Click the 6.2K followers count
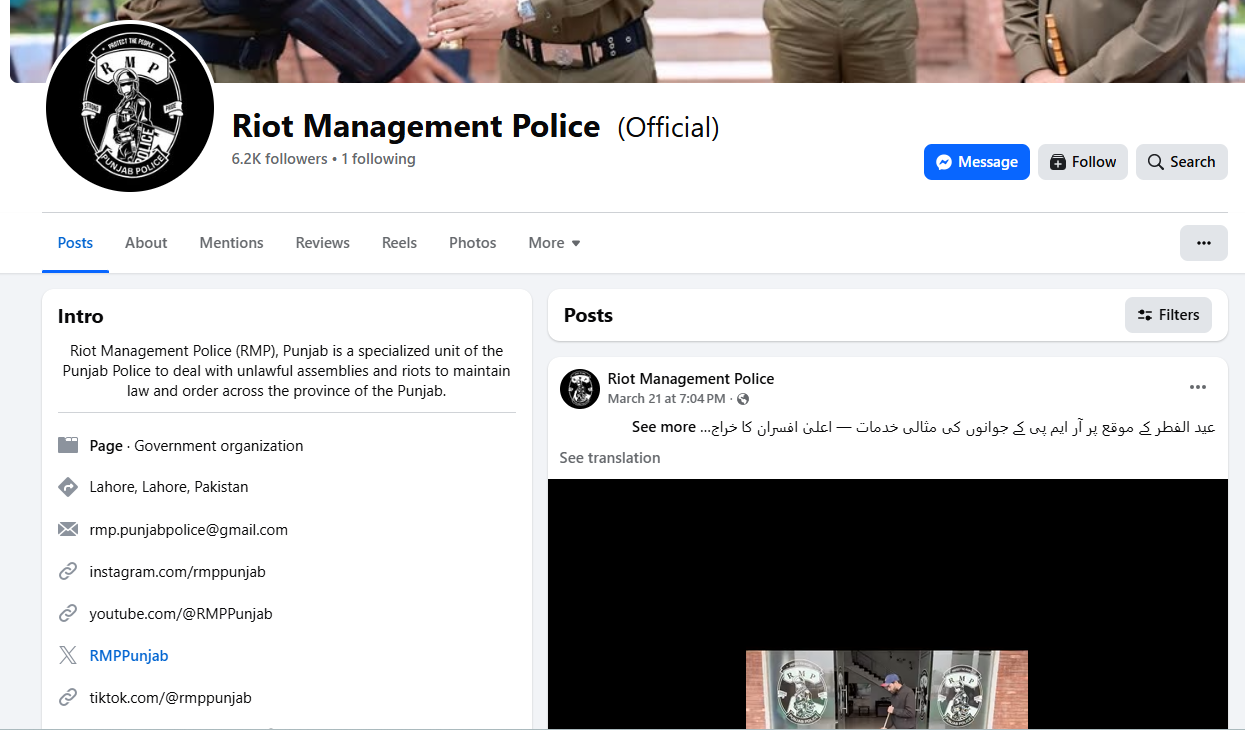The height and width of the screenshot is (730, 1245). coord(280,159)
